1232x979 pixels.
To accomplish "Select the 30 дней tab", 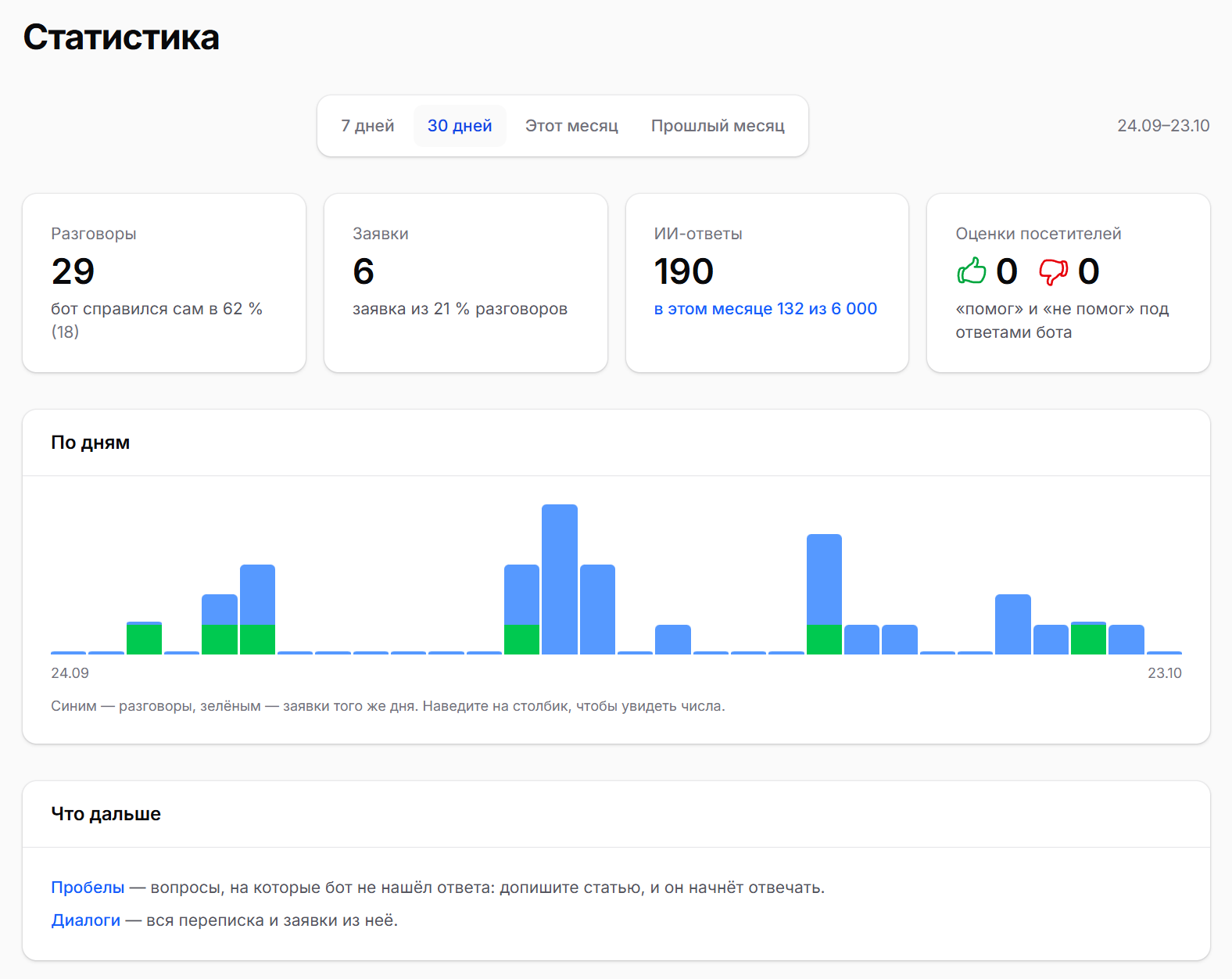I will coord(460,126).
